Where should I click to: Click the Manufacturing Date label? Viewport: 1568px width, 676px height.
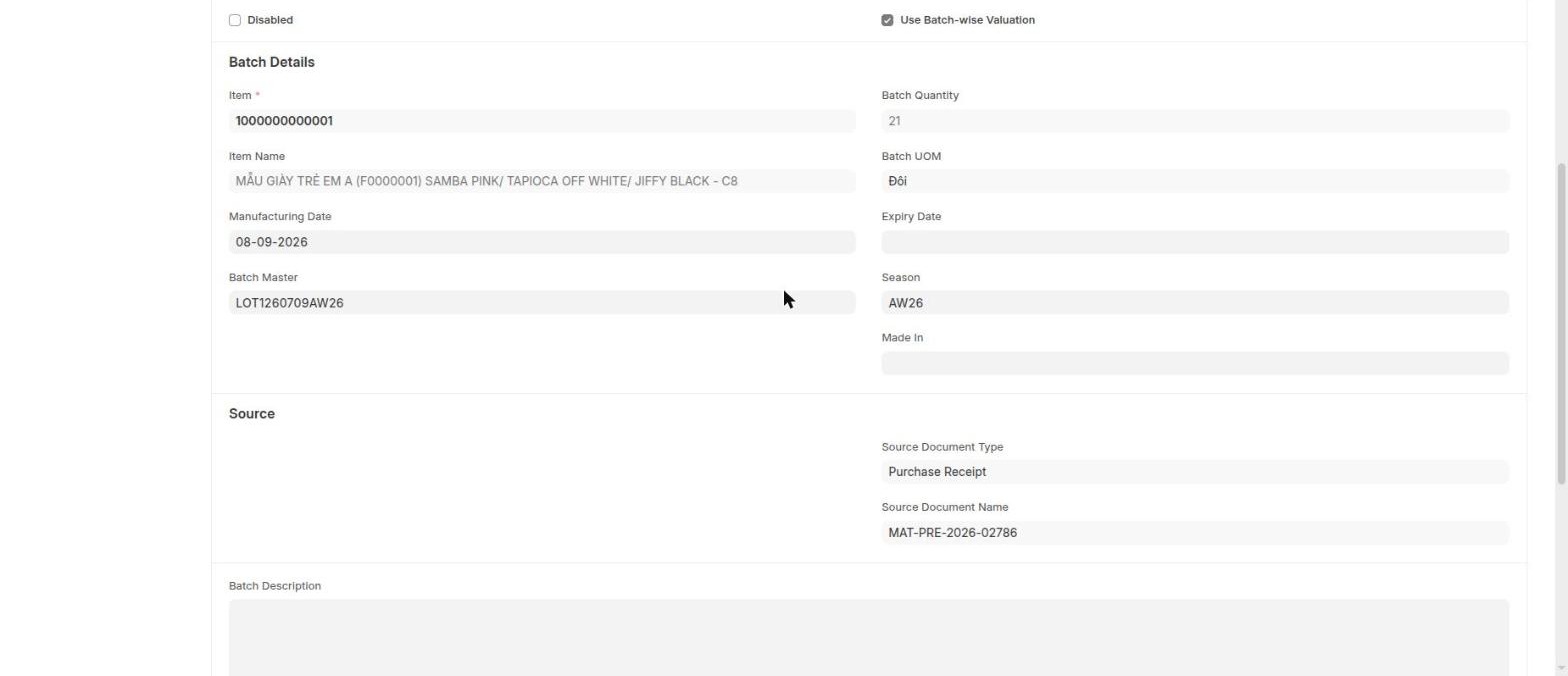tap(280, 216)
